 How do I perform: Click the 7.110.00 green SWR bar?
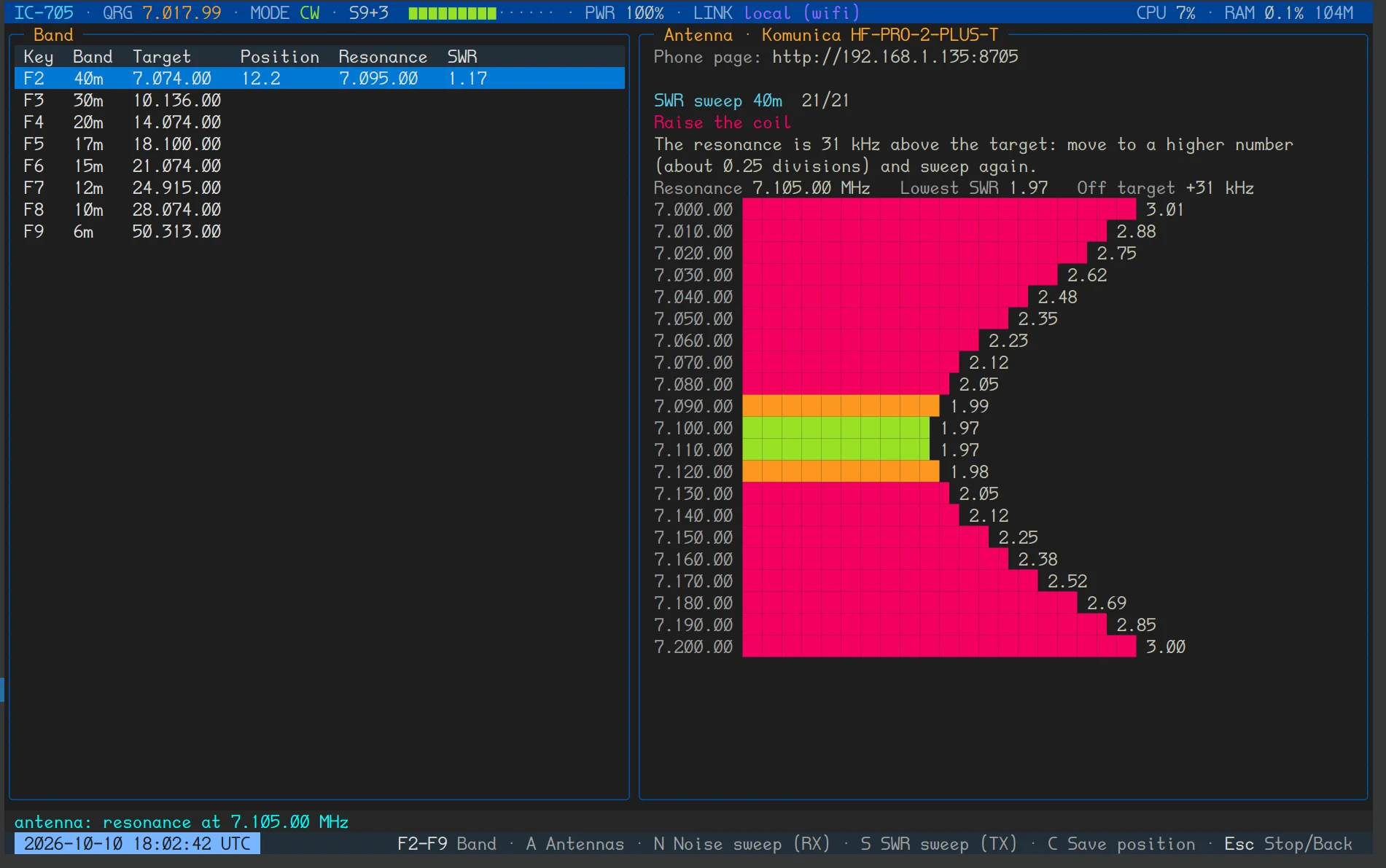click(x=836, y=450)
